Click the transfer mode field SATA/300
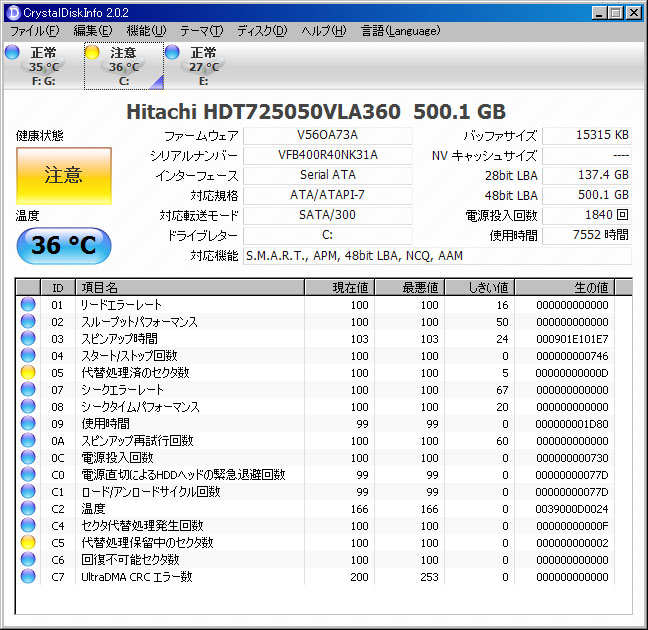Image resolution: width=648 pixels, height=630 pixels. pos(327,215)
